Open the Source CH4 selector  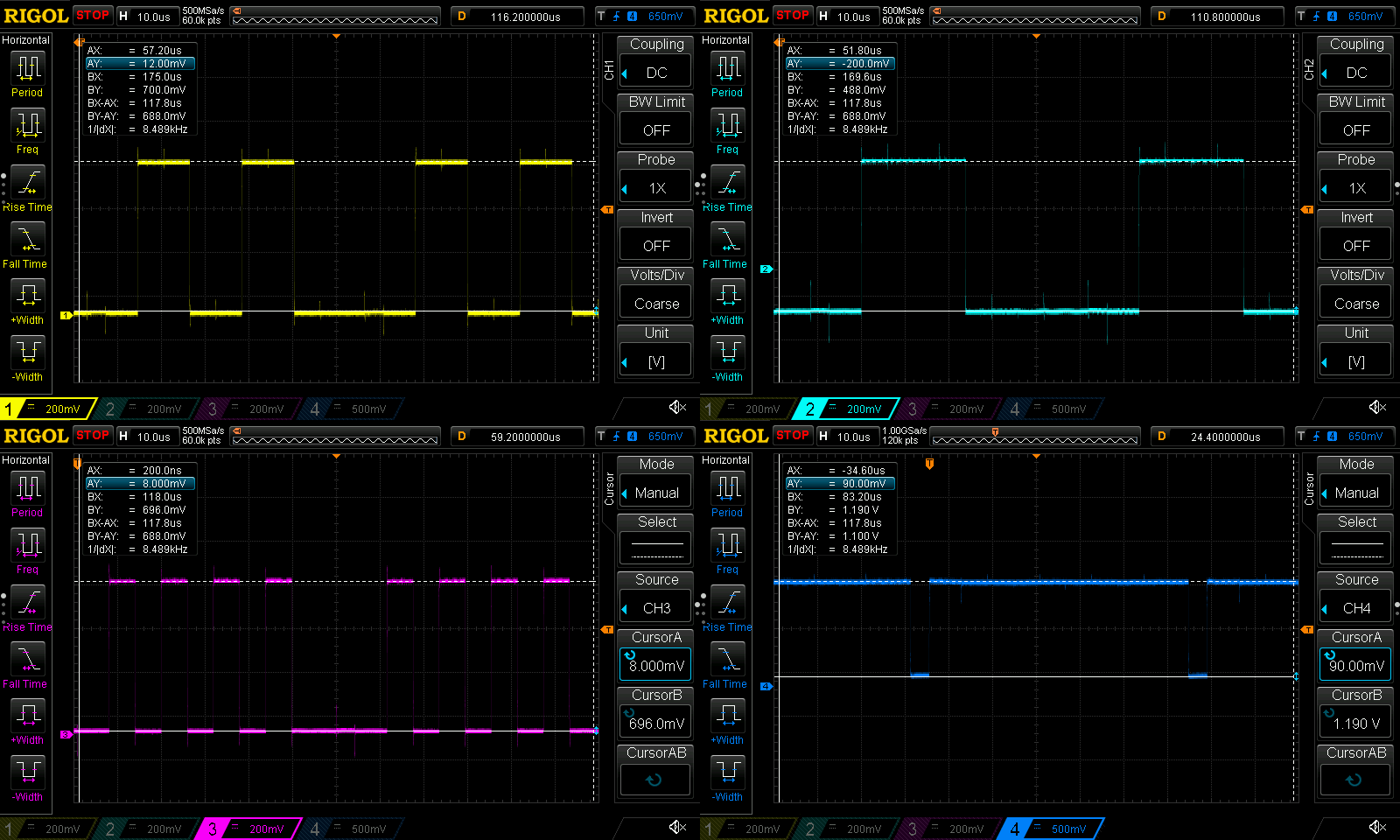click(x=1356, y=607)
